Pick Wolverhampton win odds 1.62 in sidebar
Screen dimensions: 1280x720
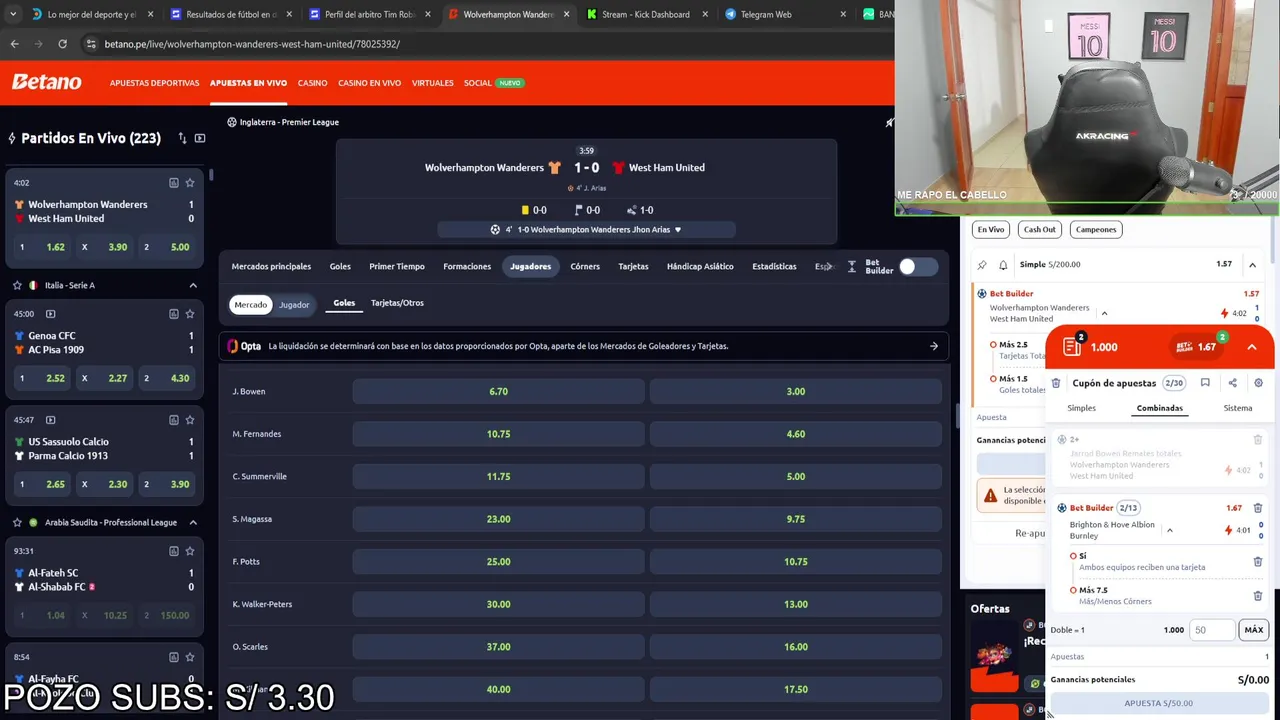43,247
